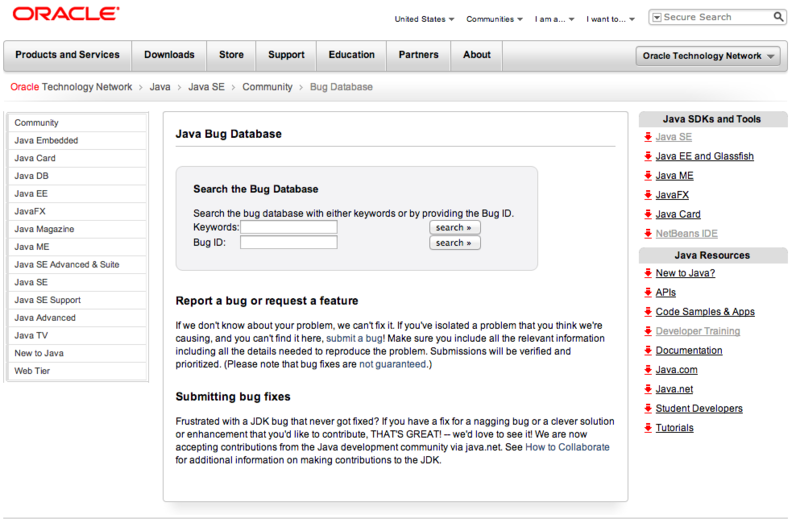Screen dimensions: 800x519
Task: Click the magnifier icon in Secure Search
Action: 778,17
